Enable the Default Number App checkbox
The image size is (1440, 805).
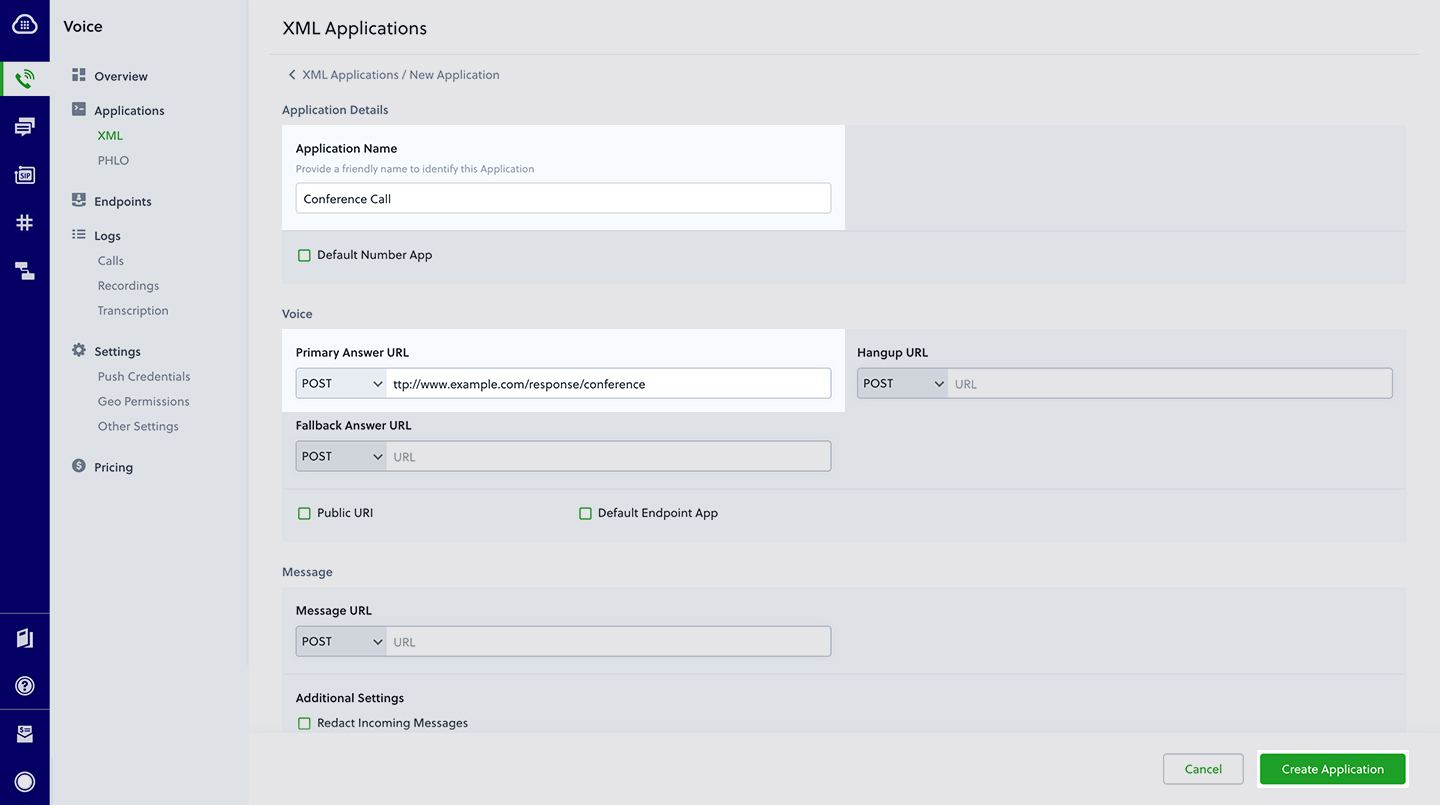304,255
